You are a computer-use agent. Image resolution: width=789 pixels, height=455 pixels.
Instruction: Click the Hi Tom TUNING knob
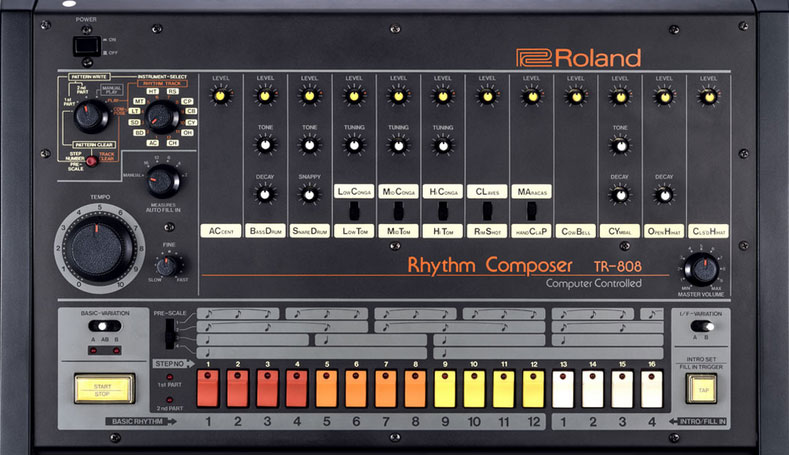pyautogui.click(x=443, y=145)
